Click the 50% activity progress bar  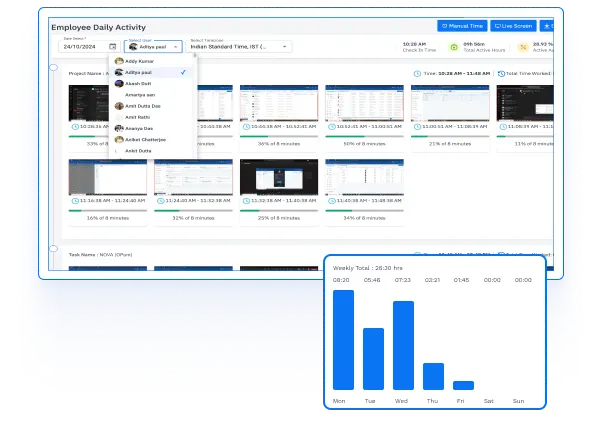click(364, 136)
